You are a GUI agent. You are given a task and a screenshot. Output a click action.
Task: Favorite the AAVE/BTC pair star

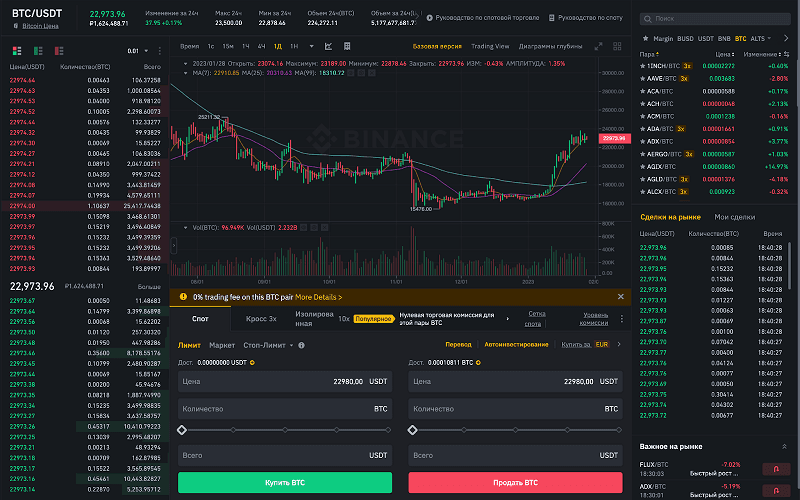643,79
